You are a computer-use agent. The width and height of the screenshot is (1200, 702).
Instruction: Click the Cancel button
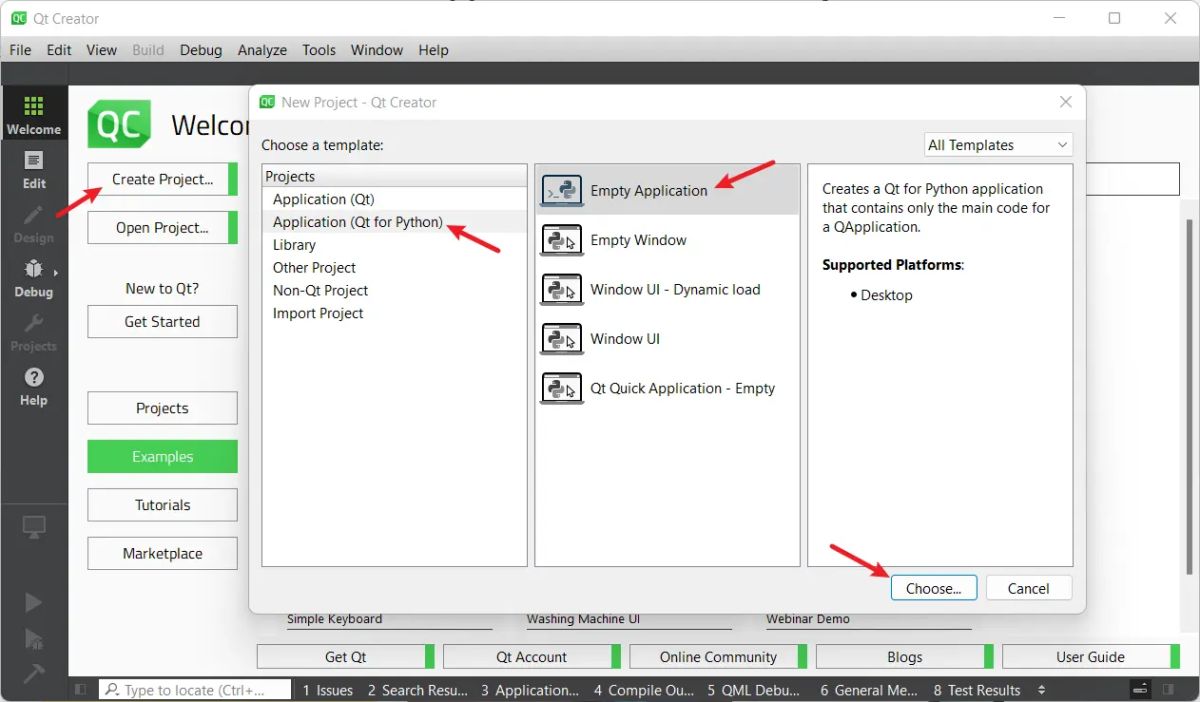pyautogui.click(x=1028, y=588)
